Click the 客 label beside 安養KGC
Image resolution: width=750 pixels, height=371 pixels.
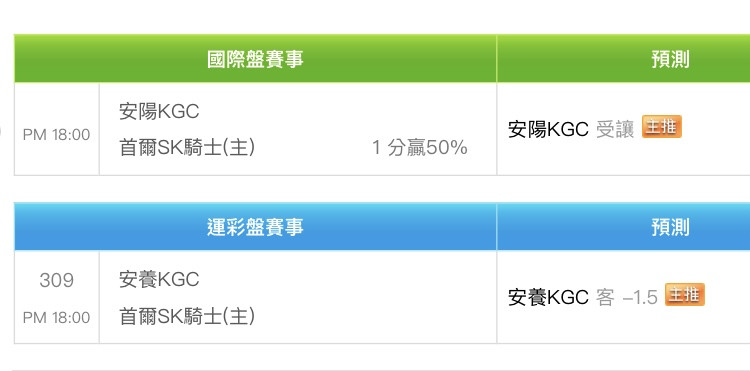click(x=605, y=297)
